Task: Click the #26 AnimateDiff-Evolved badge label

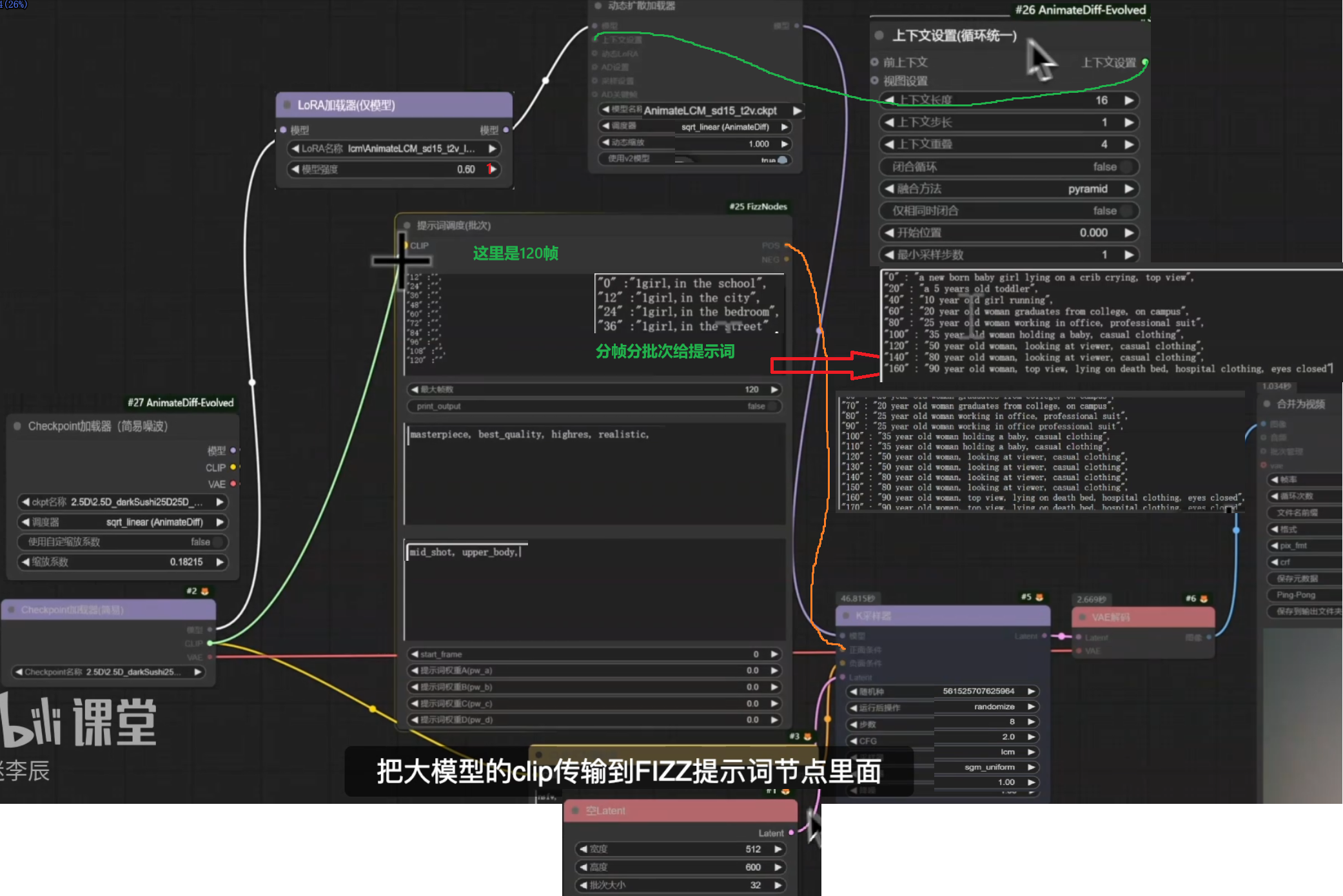Action: pos(1080,10)
